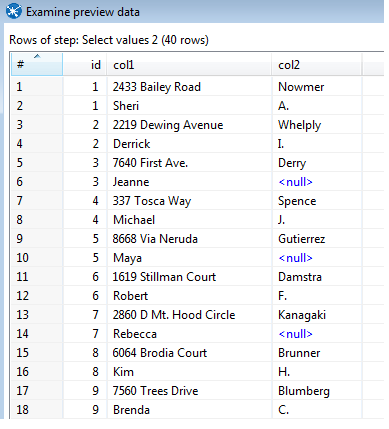Select row number 10 cell
Viewport: 389px width, 429px height.
point(37,258)
